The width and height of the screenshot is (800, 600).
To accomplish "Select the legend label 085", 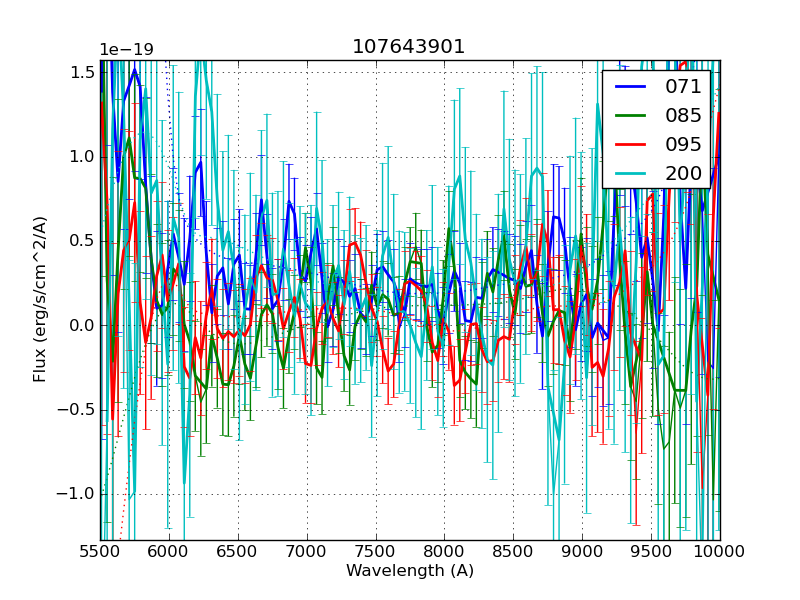I will [684, 116].
